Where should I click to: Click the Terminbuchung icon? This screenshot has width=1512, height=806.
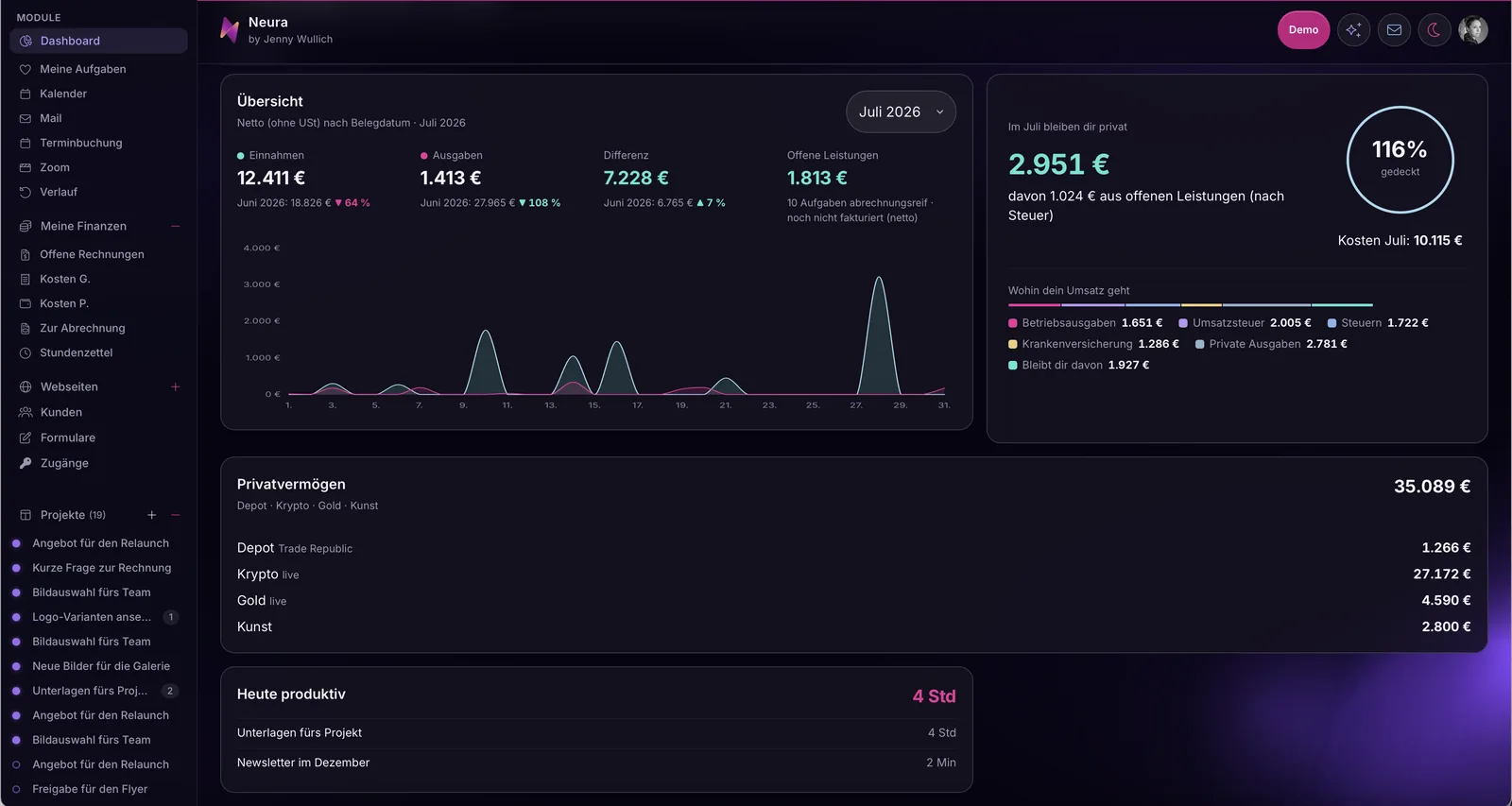[x=26, y=143]
